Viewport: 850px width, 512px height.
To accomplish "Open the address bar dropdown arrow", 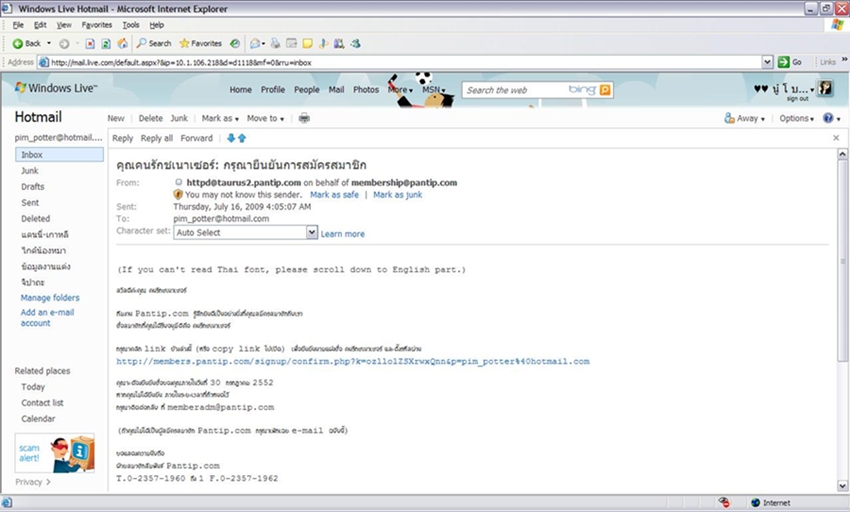I will pos(767,62).
